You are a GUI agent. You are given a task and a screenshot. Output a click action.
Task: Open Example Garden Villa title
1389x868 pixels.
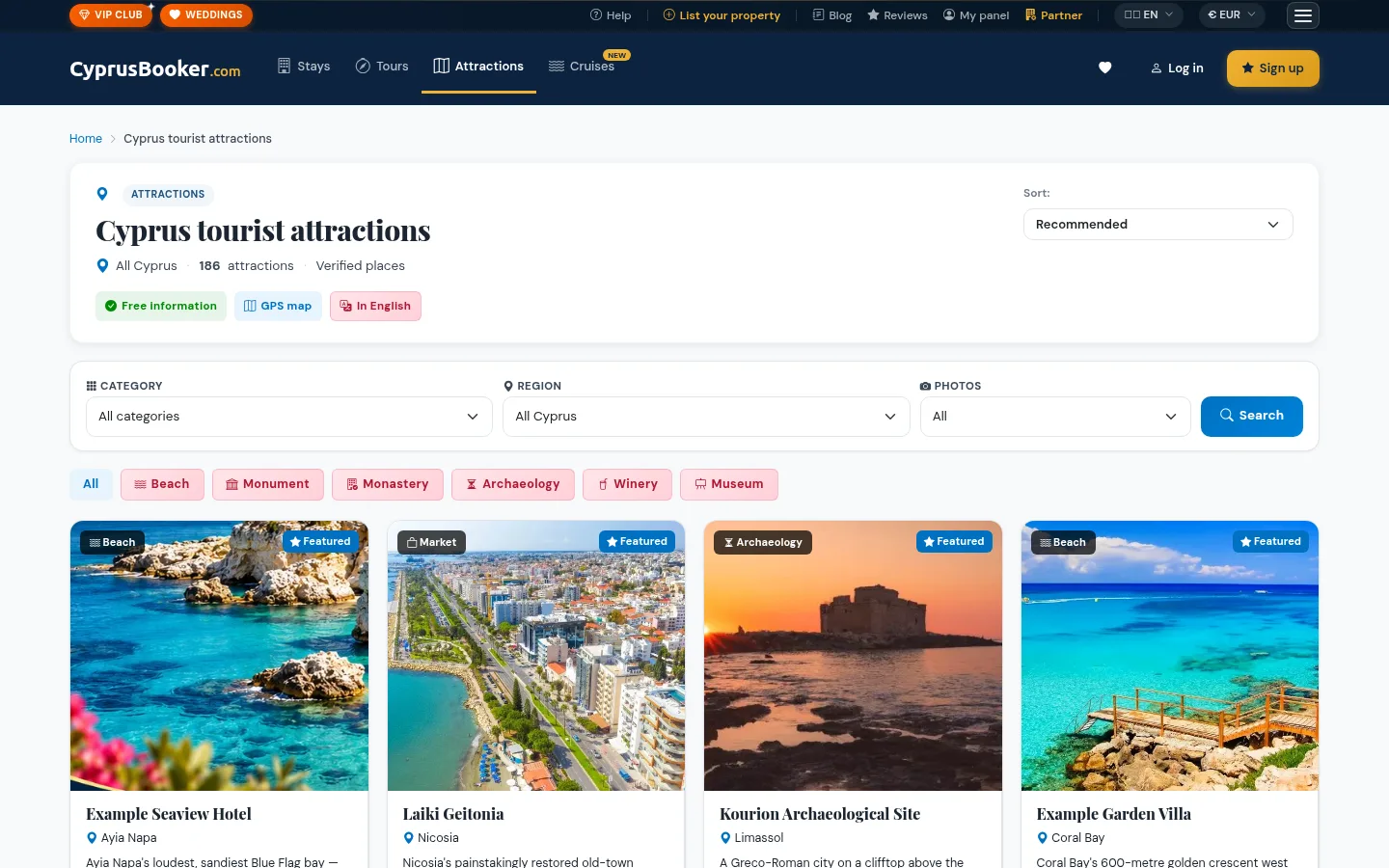point(1114,814)
